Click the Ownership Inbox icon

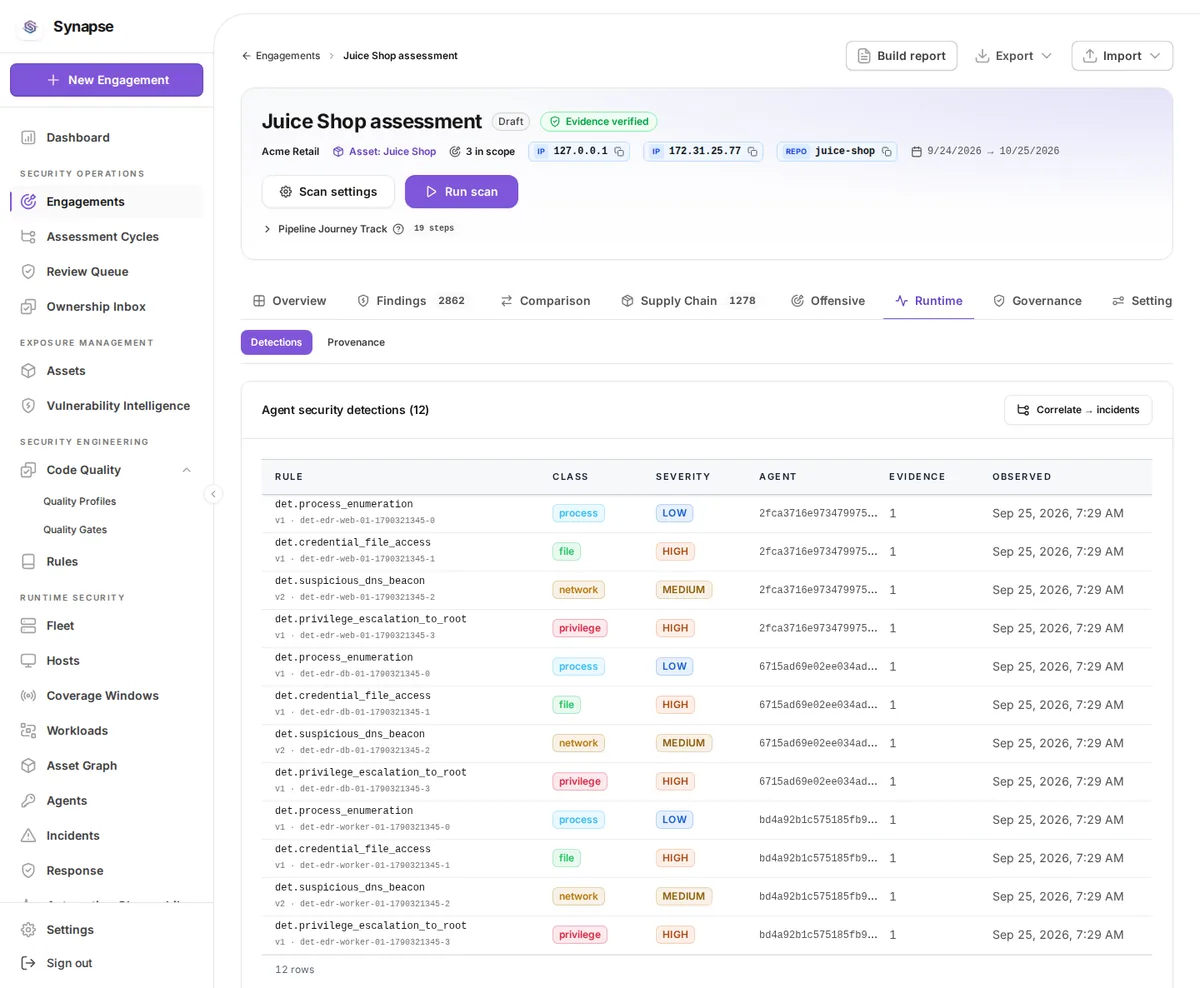click(28, 306)
